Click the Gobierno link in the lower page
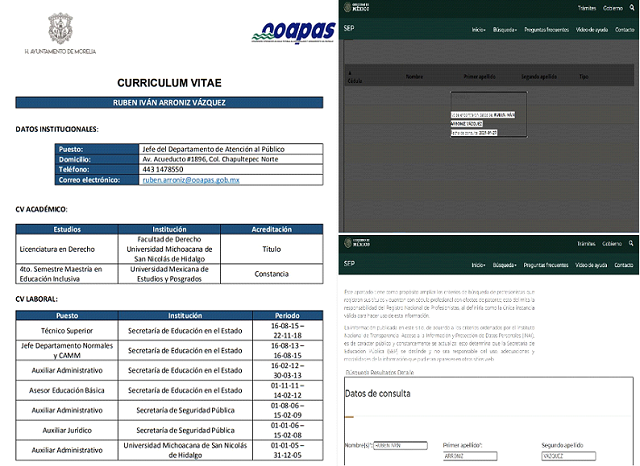Screen dimensions: 640x466 point(611,242)
